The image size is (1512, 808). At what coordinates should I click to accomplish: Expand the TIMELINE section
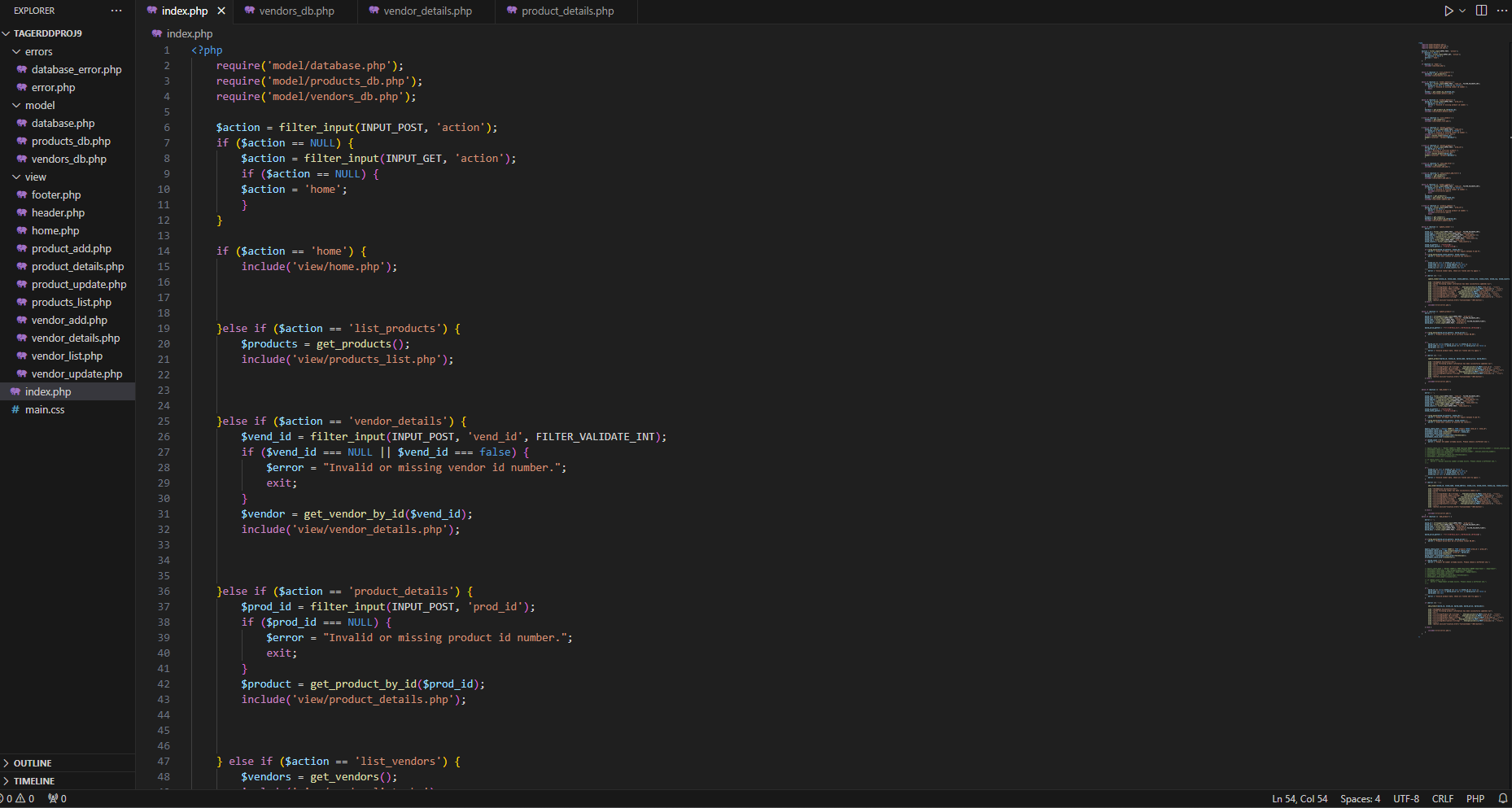tap(34, 780)
